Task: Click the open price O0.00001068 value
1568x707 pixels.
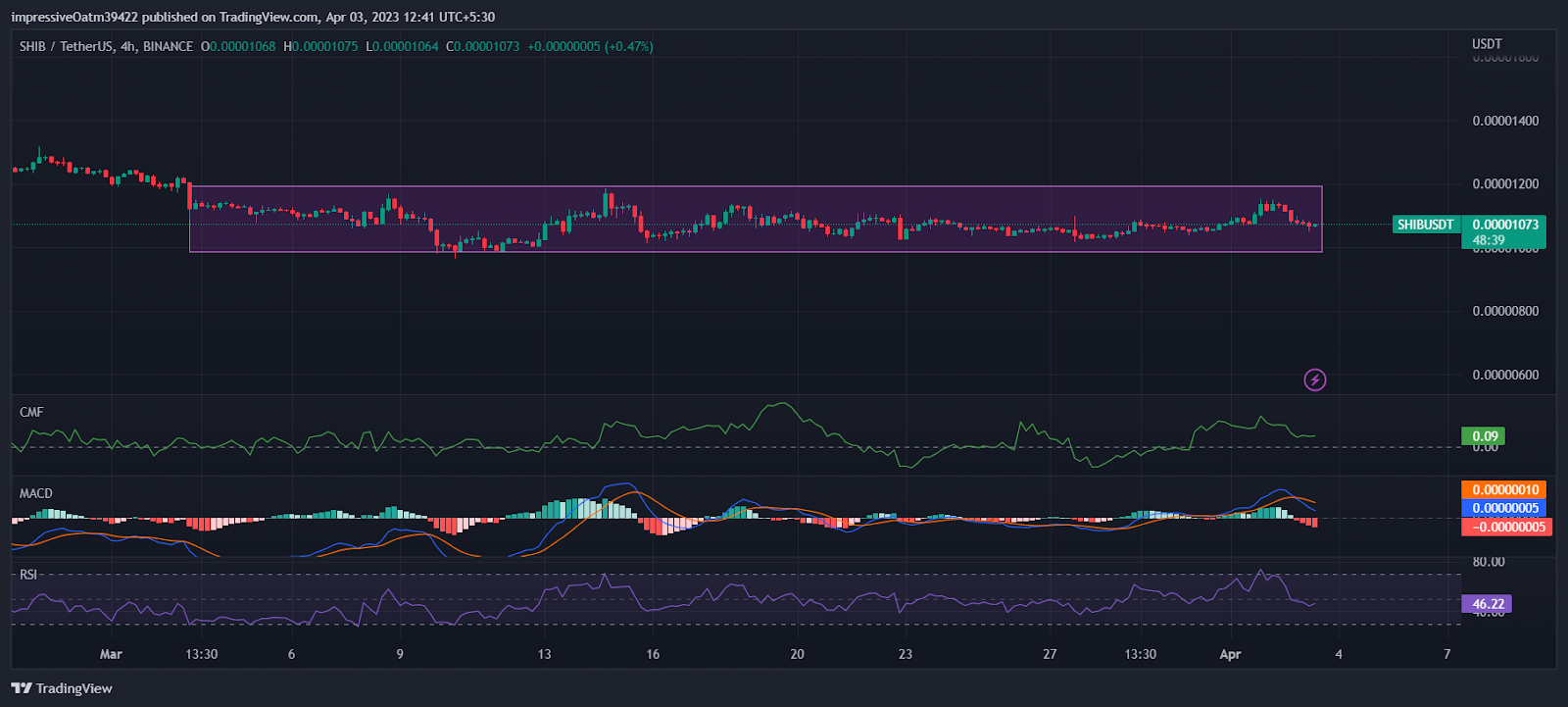Action: tap(238, 46)
